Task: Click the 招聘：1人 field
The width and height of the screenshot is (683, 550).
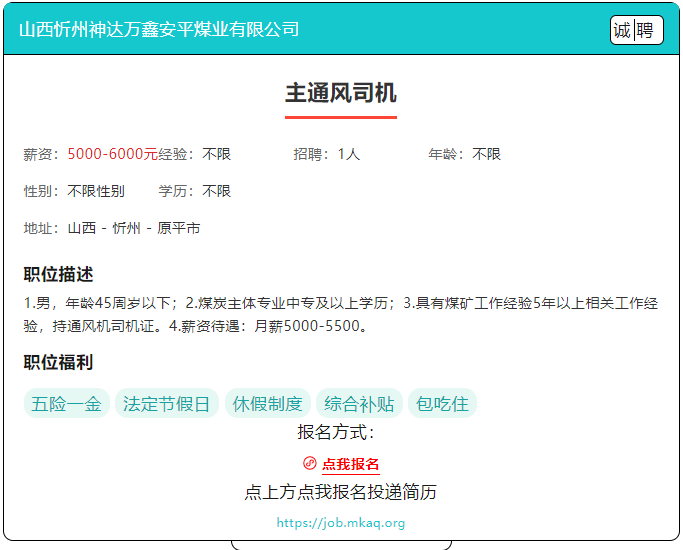Action: click(327, 154)
